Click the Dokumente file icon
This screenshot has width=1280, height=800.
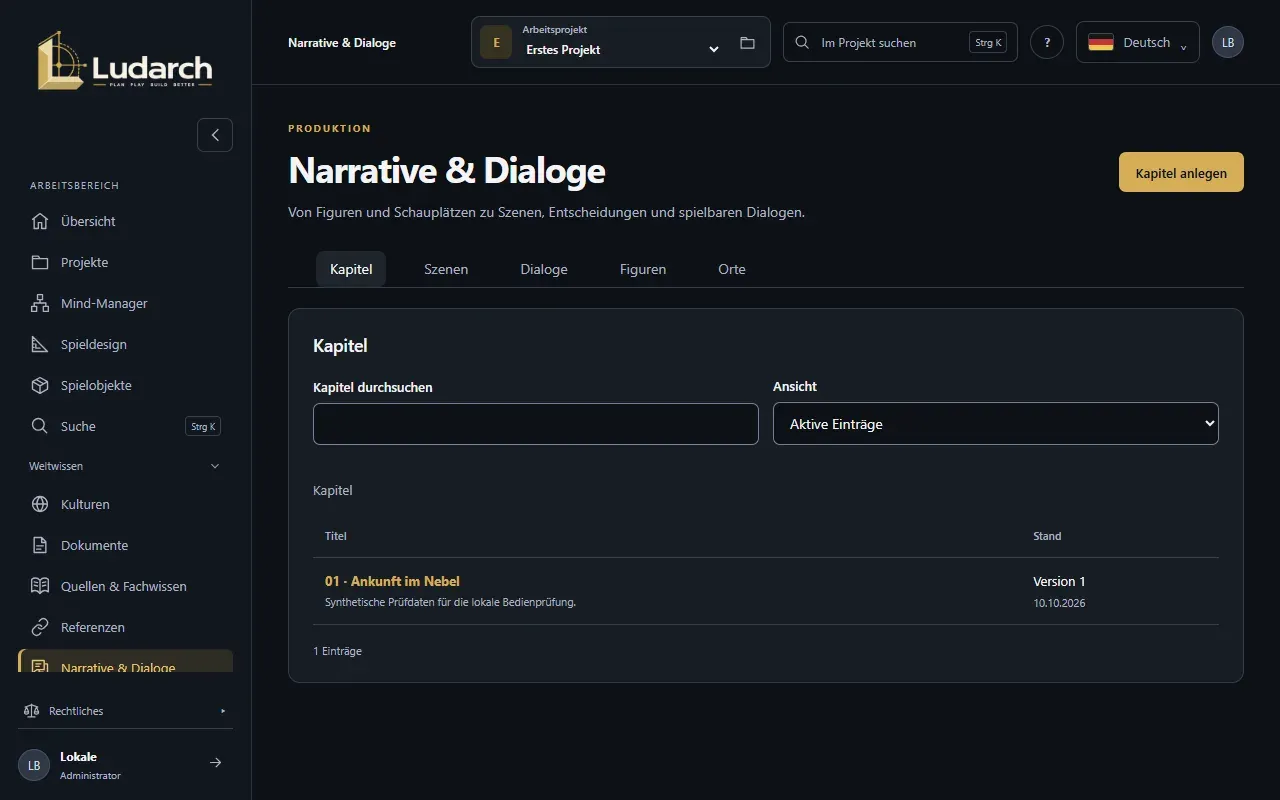click(x=40, y=545)
